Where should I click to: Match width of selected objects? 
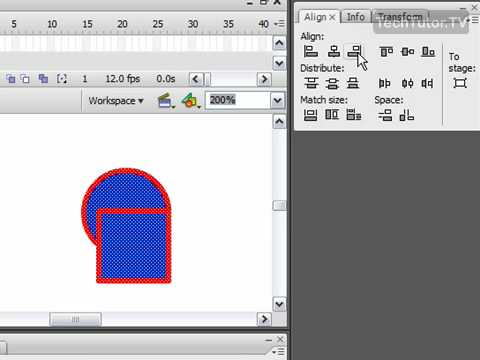click(310, 115)
